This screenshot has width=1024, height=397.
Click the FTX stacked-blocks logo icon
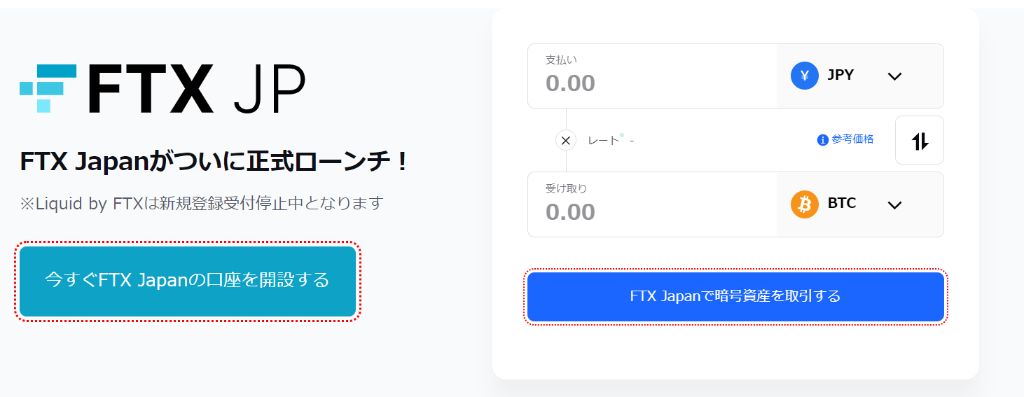click(48, 88)
